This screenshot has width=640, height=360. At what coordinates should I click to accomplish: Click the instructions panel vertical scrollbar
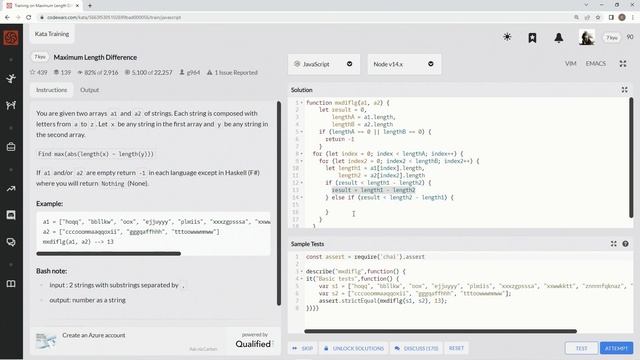pyautogui.click(x=279, y=203)
